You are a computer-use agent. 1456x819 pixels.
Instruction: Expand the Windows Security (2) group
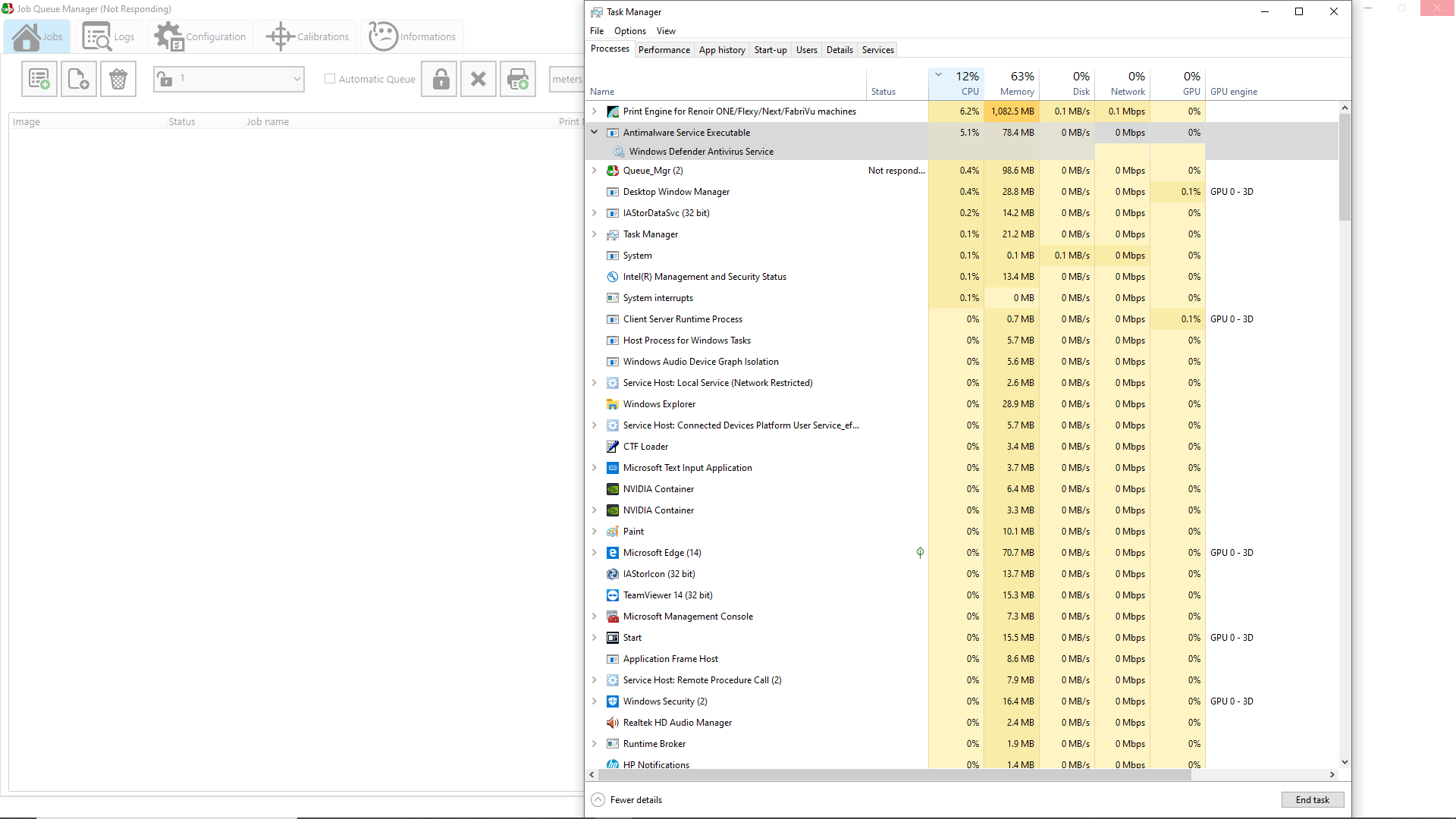(595, 701)
